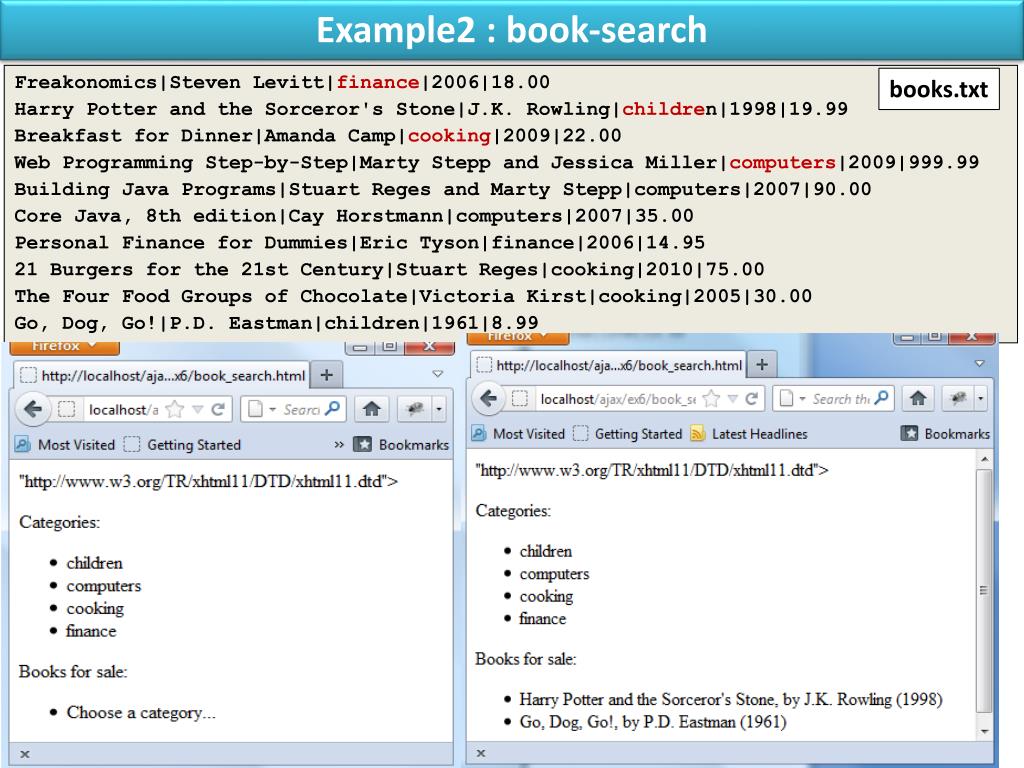
Task: Click URL field in left Firefox window
Action: tap(123, 409)
